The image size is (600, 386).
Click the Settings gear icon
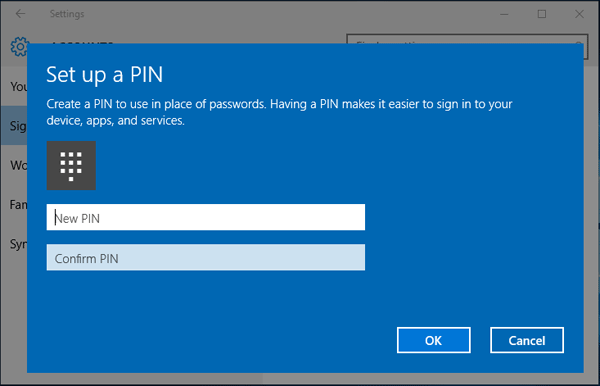tap(19, 47)
